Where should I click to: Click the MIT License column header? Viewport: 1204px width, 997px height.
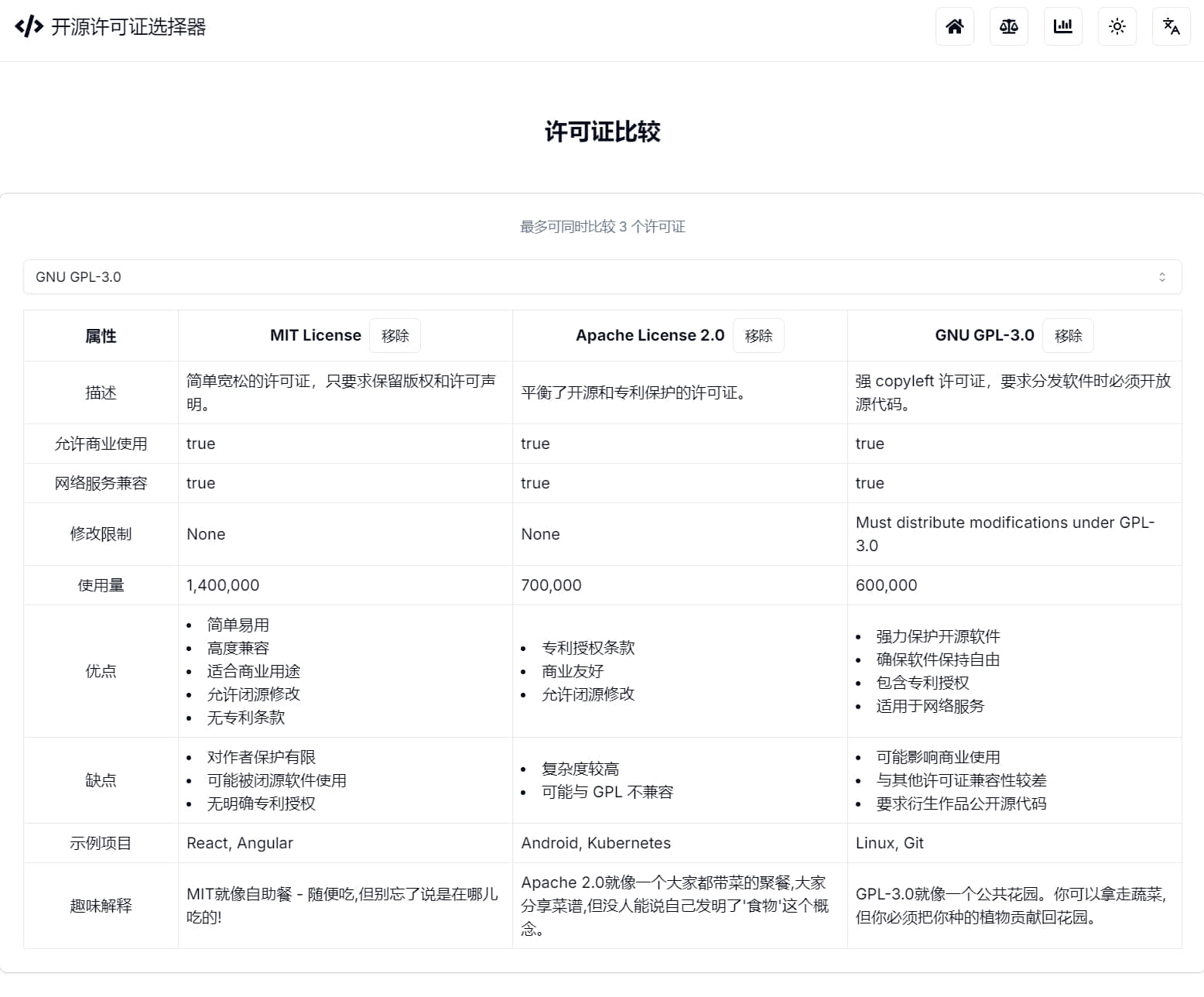coord(315,335)
